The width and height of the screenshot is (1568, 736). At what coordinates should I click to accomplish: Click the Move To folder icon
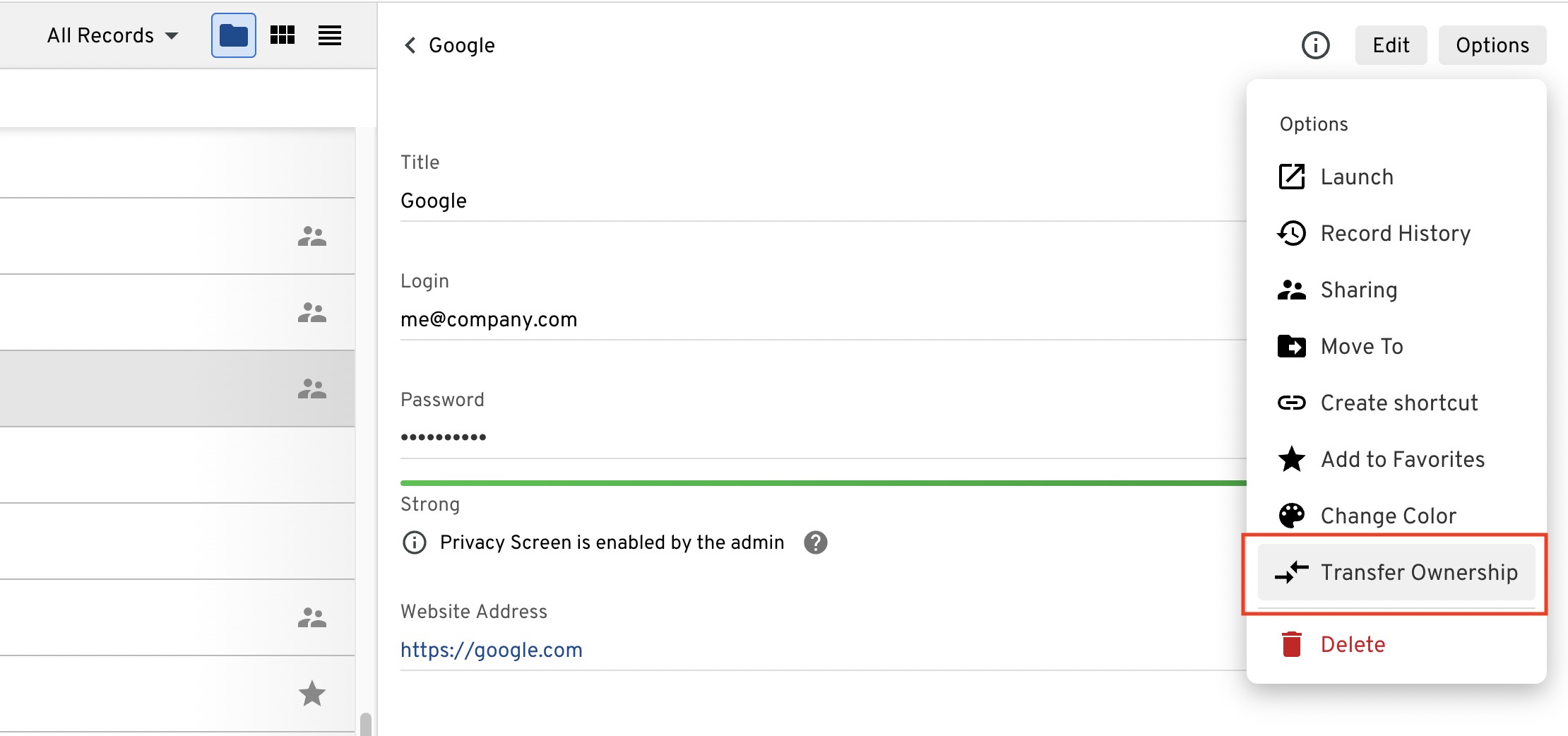point(1292,346)
